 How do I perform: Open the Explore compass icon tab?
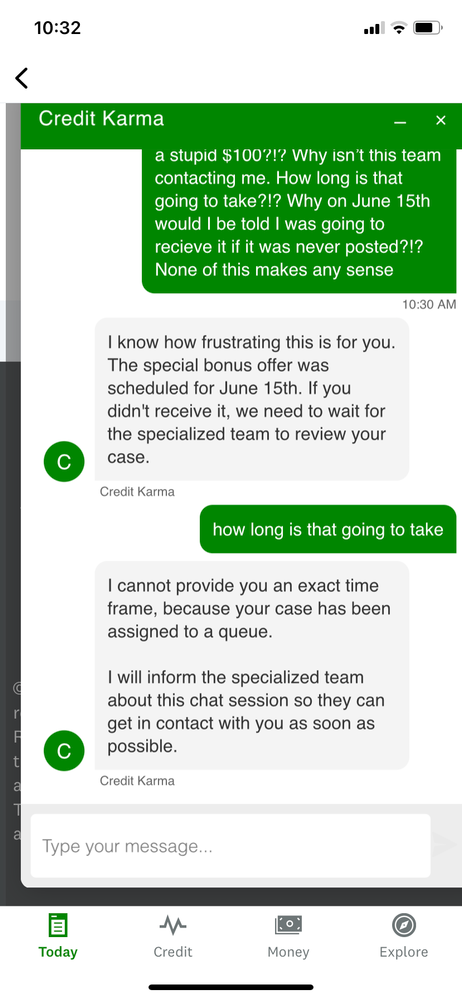pos(404,924)
